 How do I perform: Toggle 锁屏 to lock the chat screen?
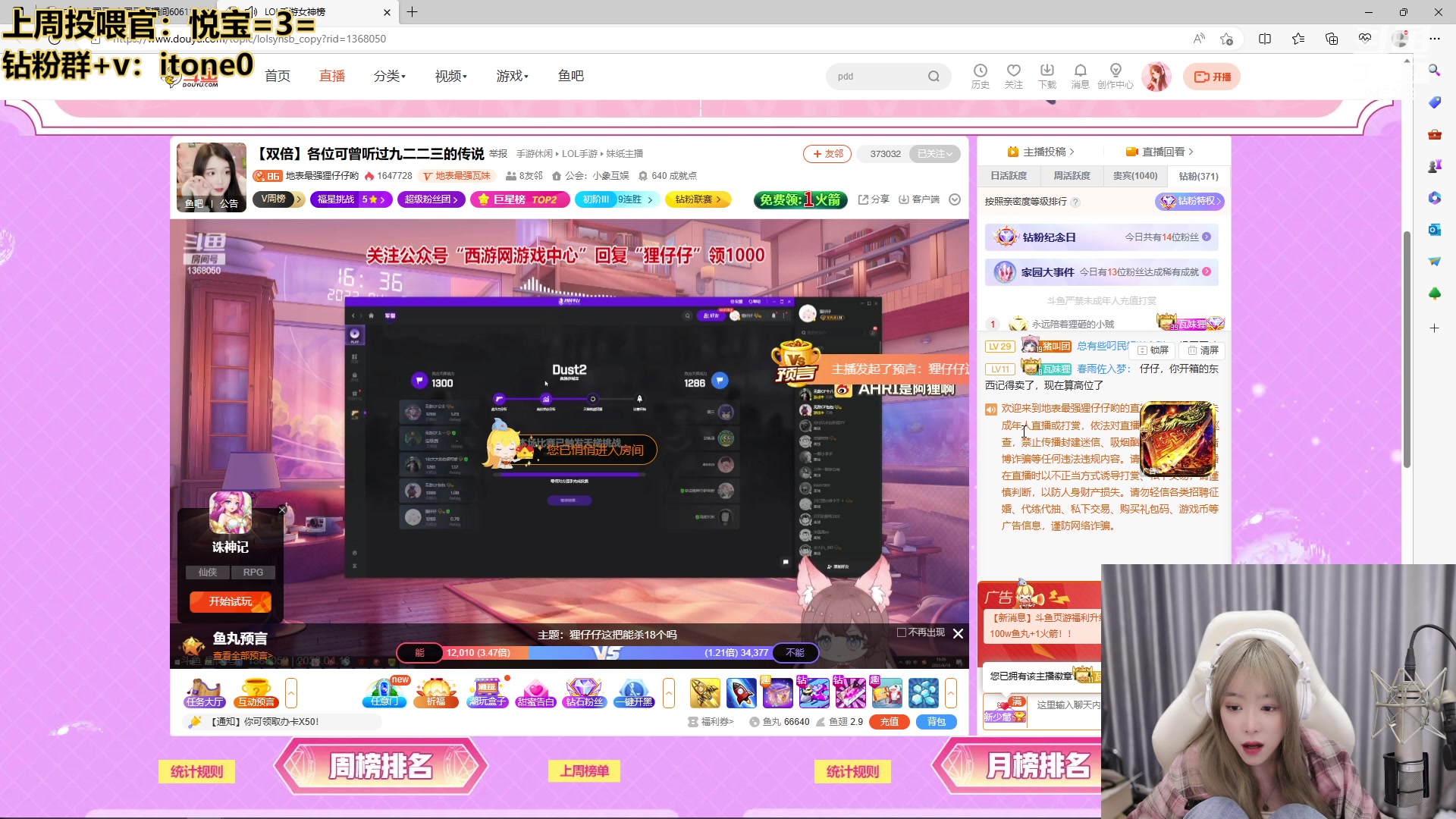(1153, 350)
